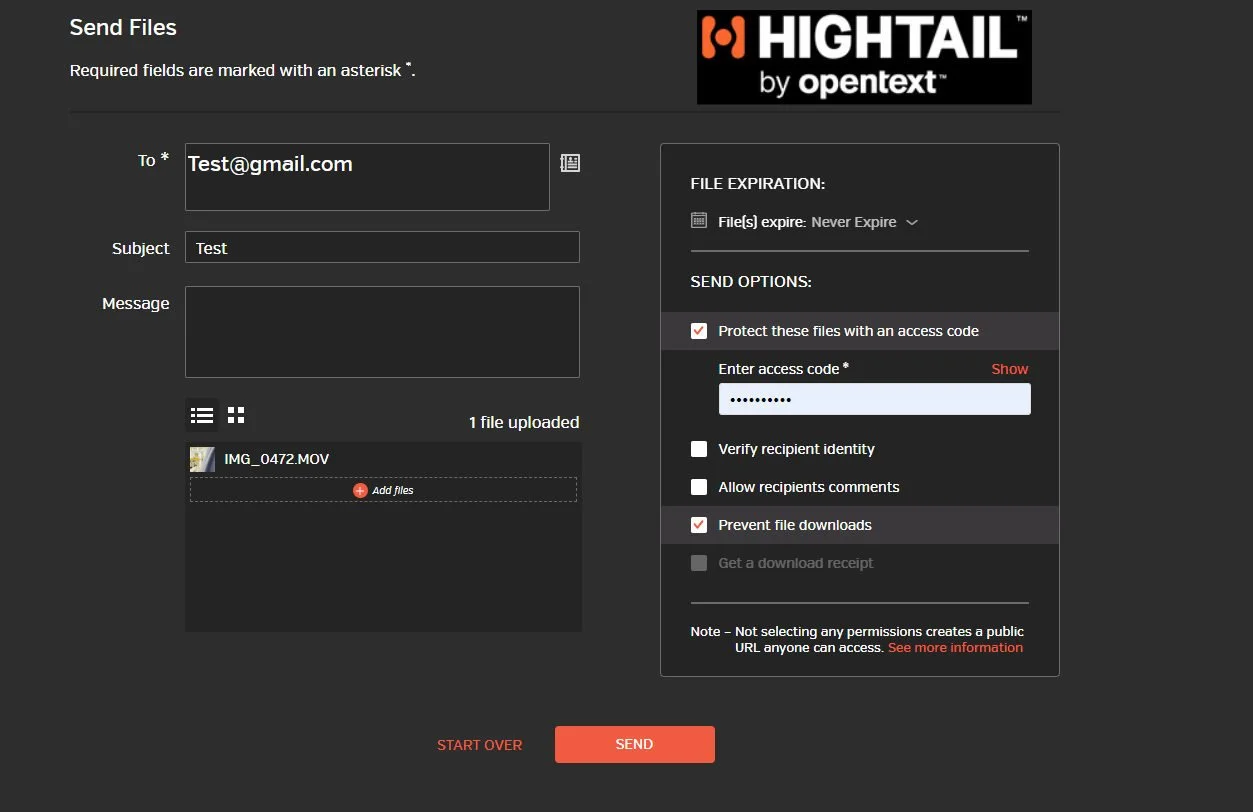Open the address book contacts icon
This screenshot has height=812, width=1253.
[570, 163]
